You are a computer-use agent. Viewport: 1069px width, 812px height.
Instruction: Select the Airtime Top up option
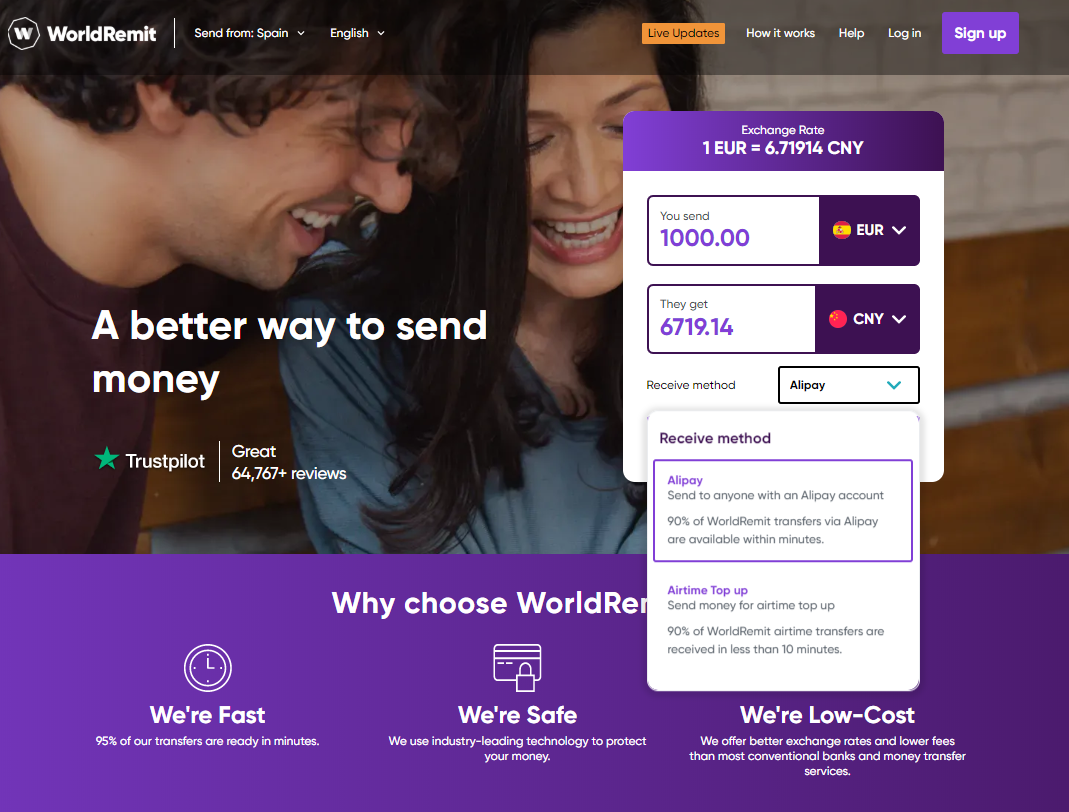pyautogui.click(x=783, y=620)
